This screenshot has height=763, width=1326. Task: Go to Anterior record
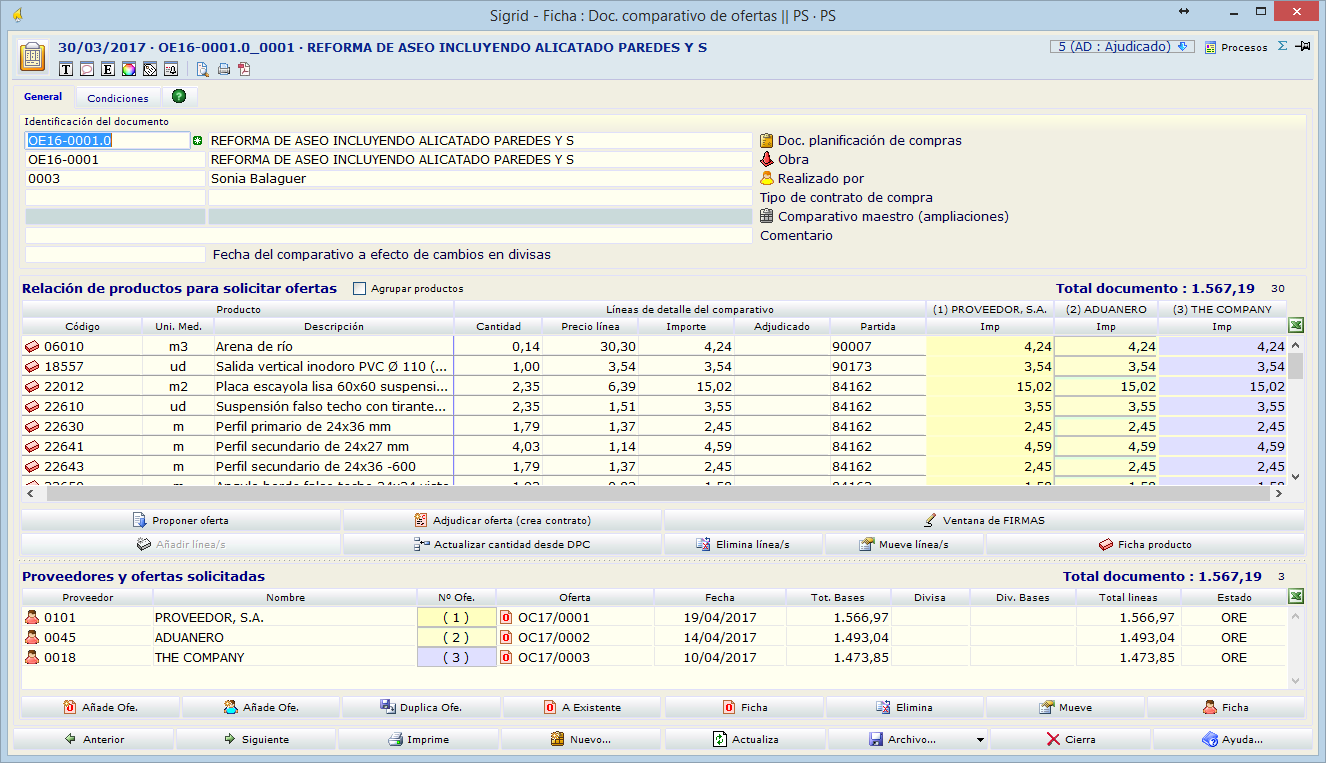(94, 740)
